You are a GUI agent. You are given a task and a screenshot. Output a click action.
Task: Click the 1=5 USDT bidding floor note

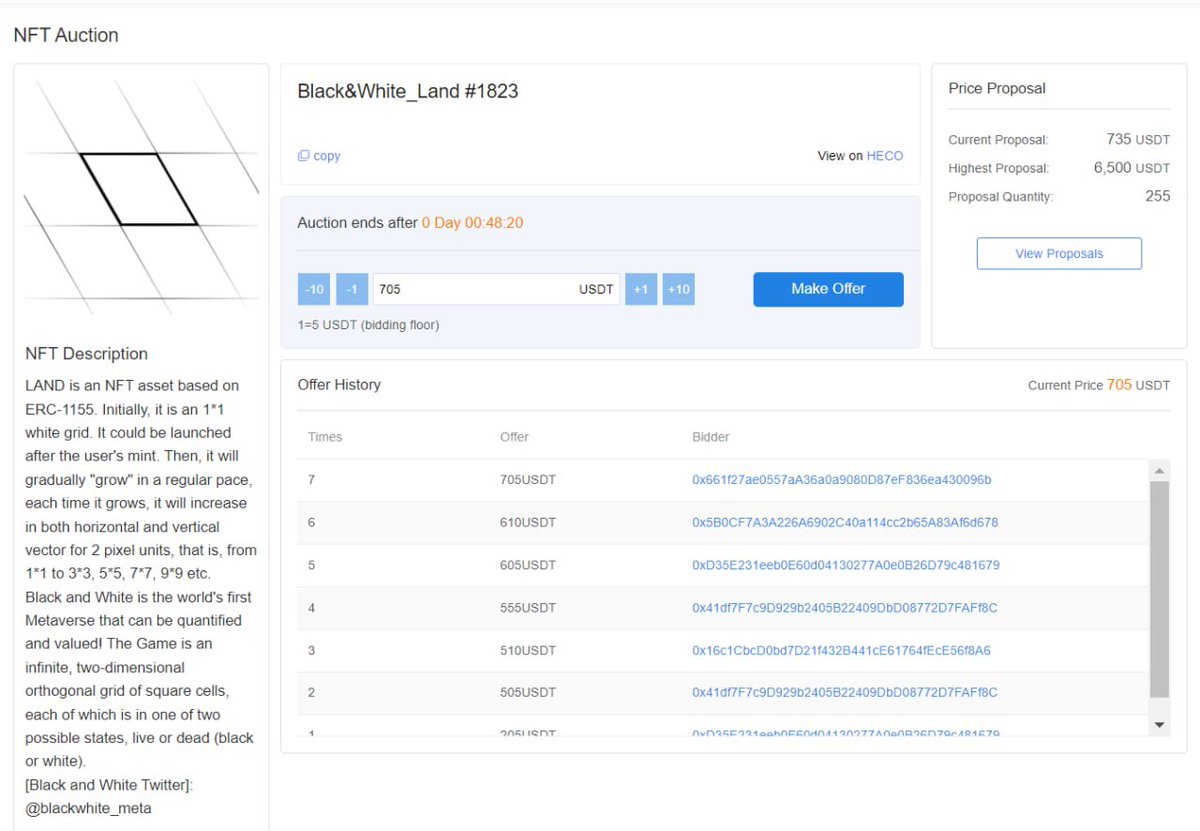pos(368,325)
